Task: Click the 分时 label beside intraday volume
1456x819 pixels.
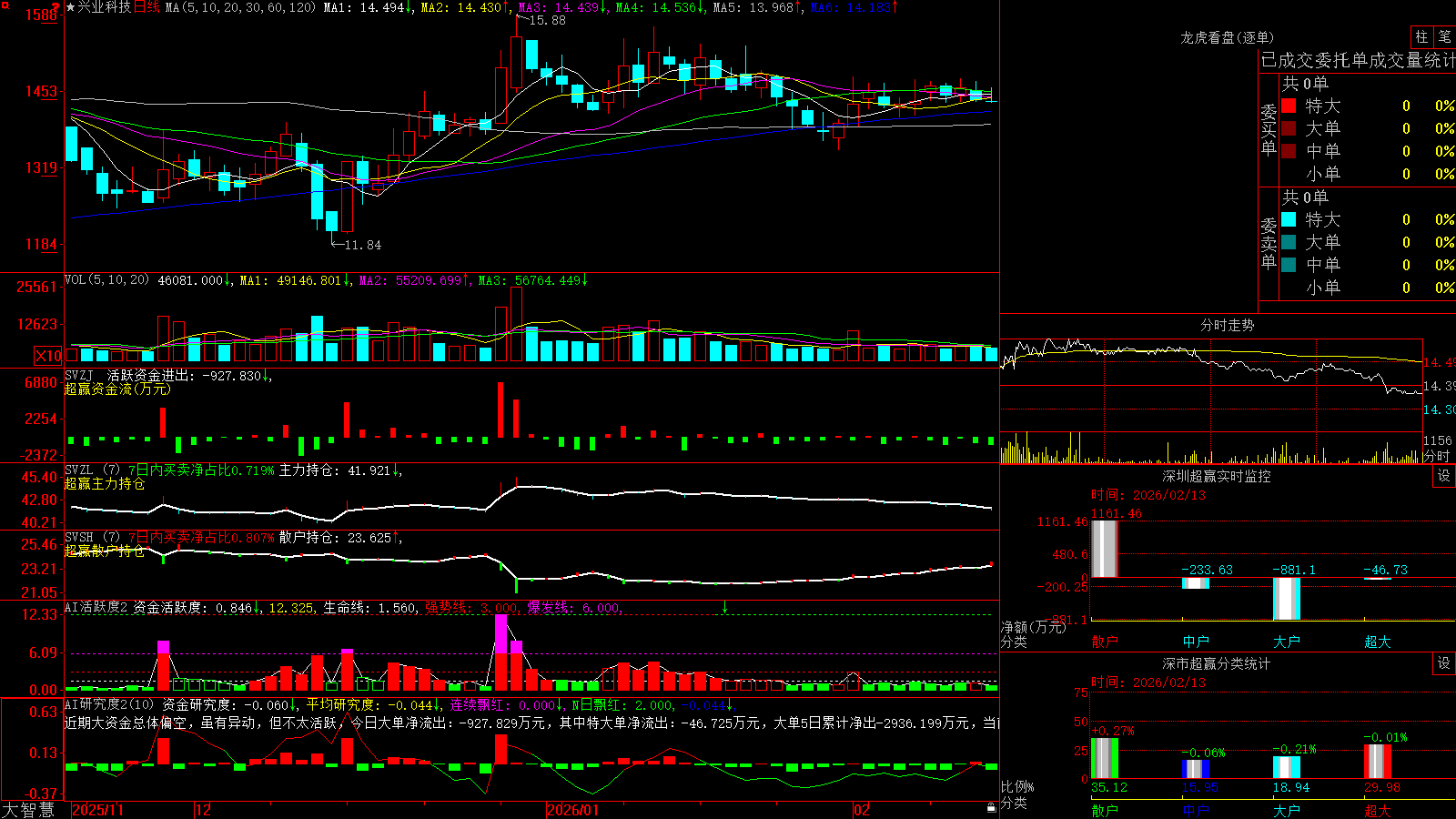Action: (1437, 456)
